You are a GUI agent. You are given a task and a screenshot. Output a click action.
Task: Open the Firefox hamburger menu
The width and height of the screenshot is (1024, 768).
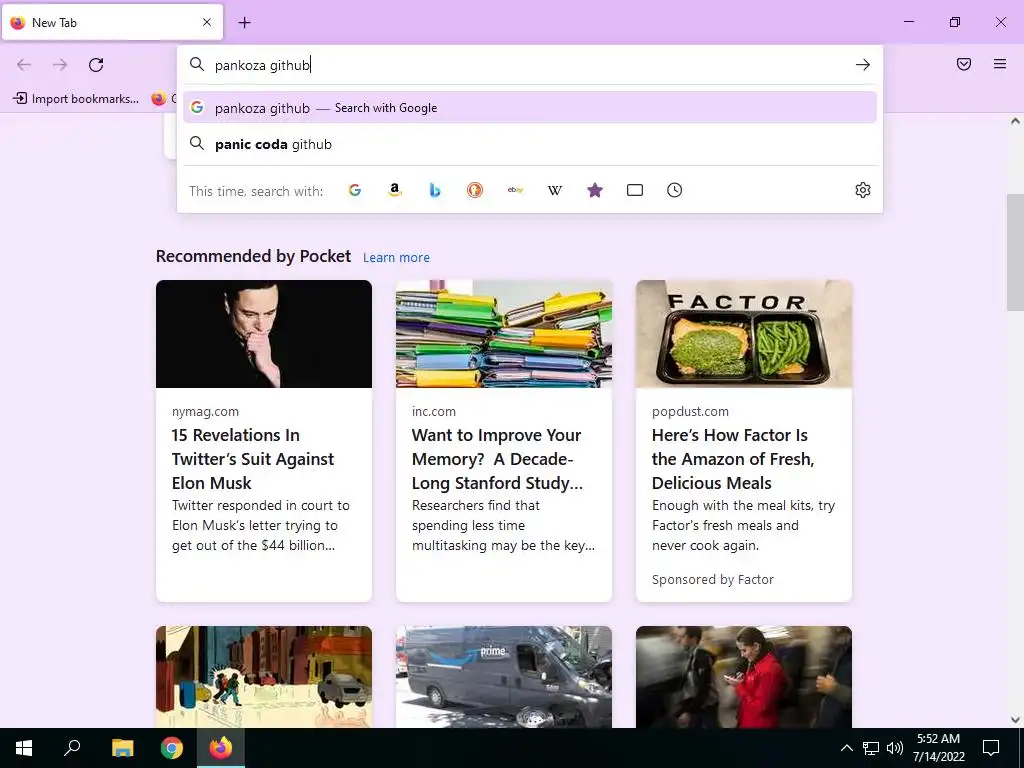click(x=1000, y=64)
